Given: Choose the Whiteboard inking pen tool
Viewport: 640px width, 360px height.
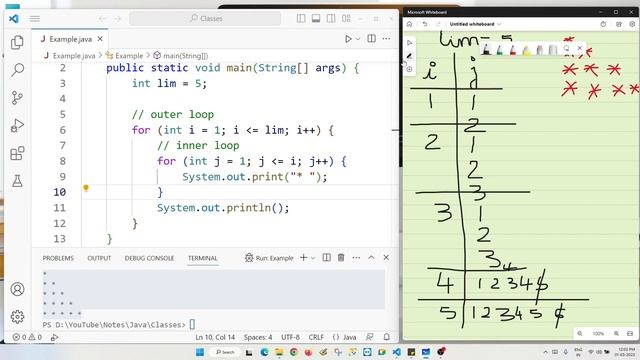Looking at the screenshot, I should 409,56.
